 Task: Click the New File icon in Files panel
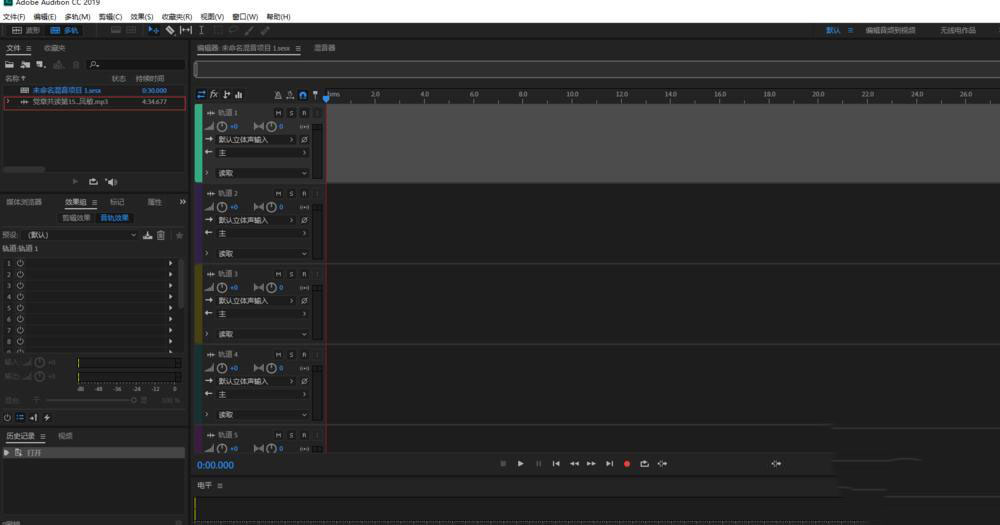coord(41,64)
